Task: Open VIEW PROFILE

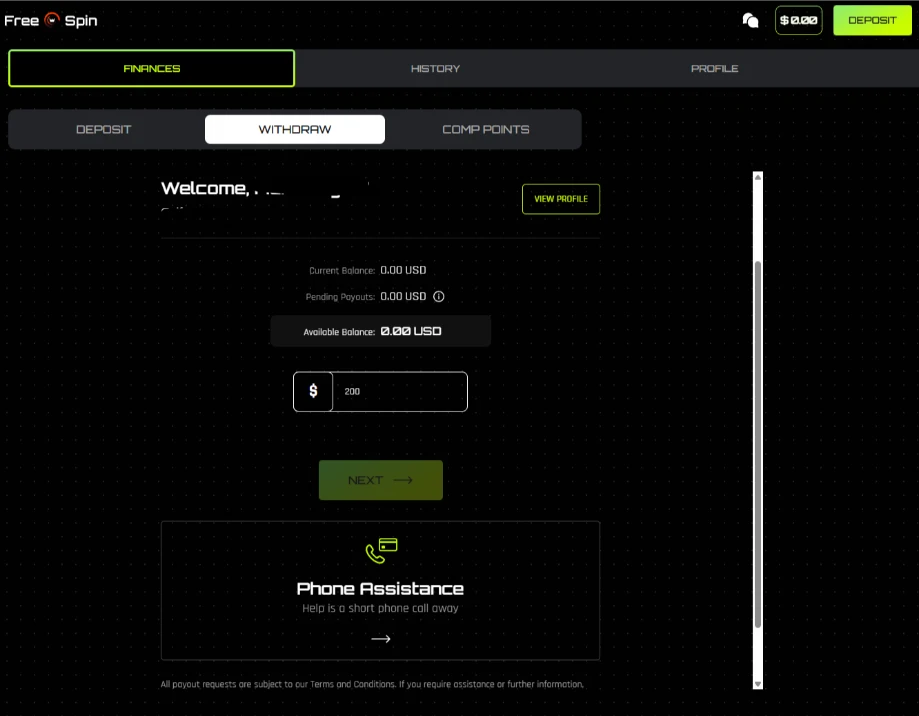Action: click(560, 199)
